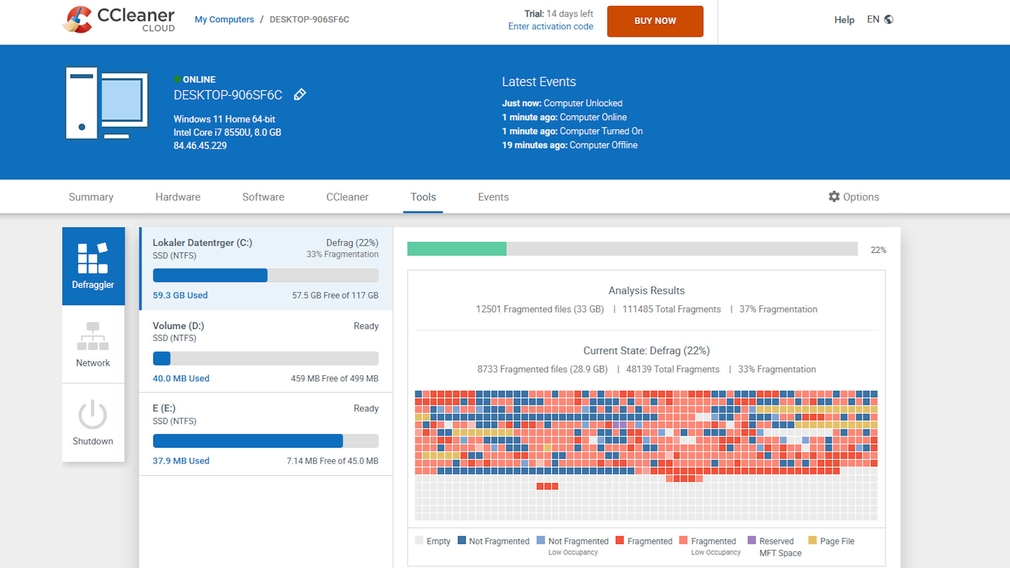Click the pencil icon to rename computer
The width and height of the screenshot is (1010, 568).
pyautogui.click(x=300, y=95)
